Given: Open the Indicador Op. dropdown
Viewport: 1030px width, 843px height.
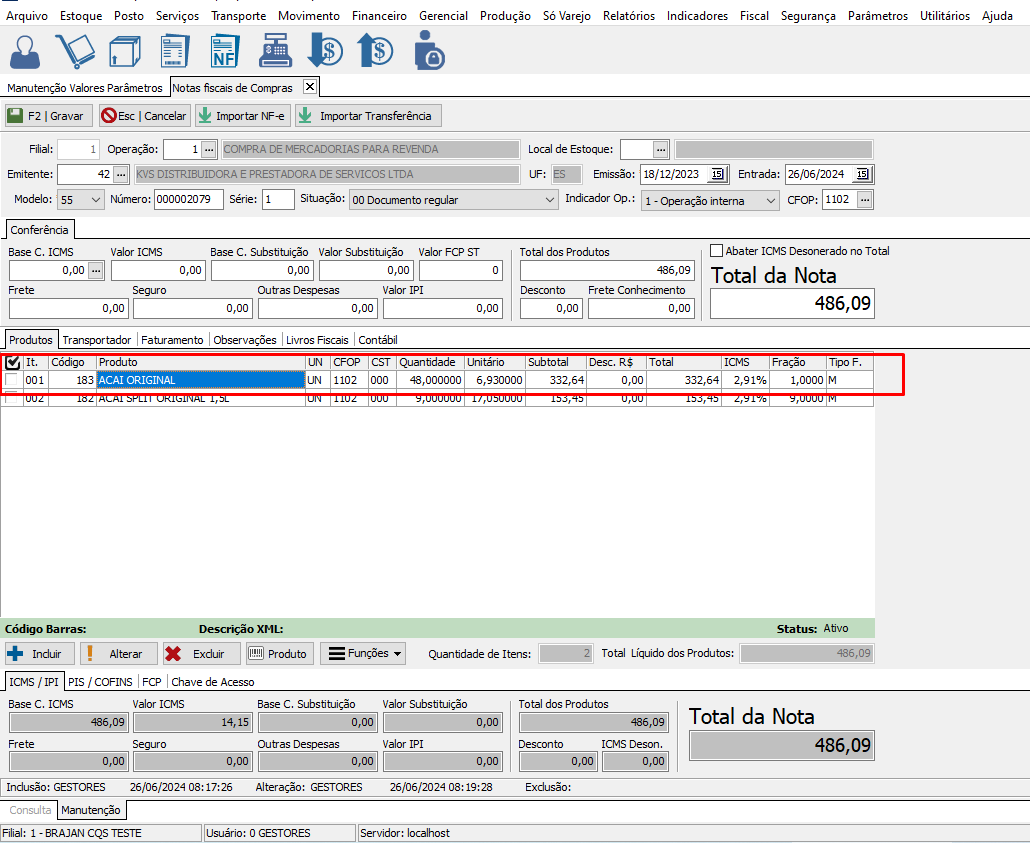Looking at the screenshot, I should click(x=769, y=200).
